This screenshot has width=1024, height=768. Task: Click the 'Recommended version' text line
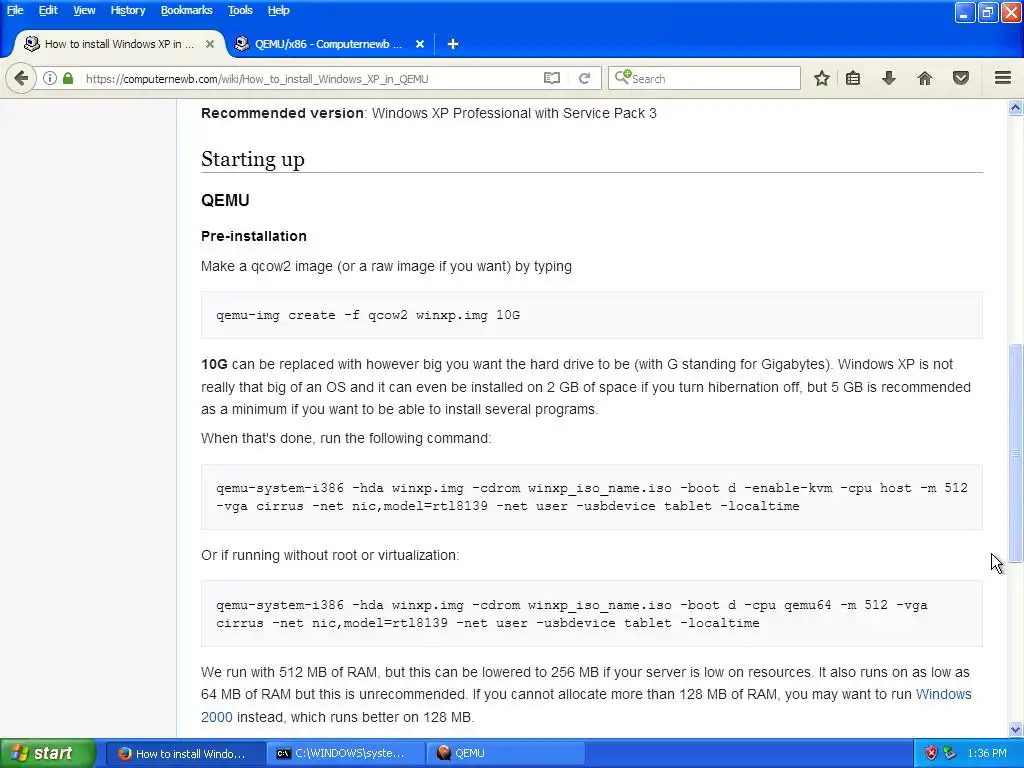[x=428, y=113]
